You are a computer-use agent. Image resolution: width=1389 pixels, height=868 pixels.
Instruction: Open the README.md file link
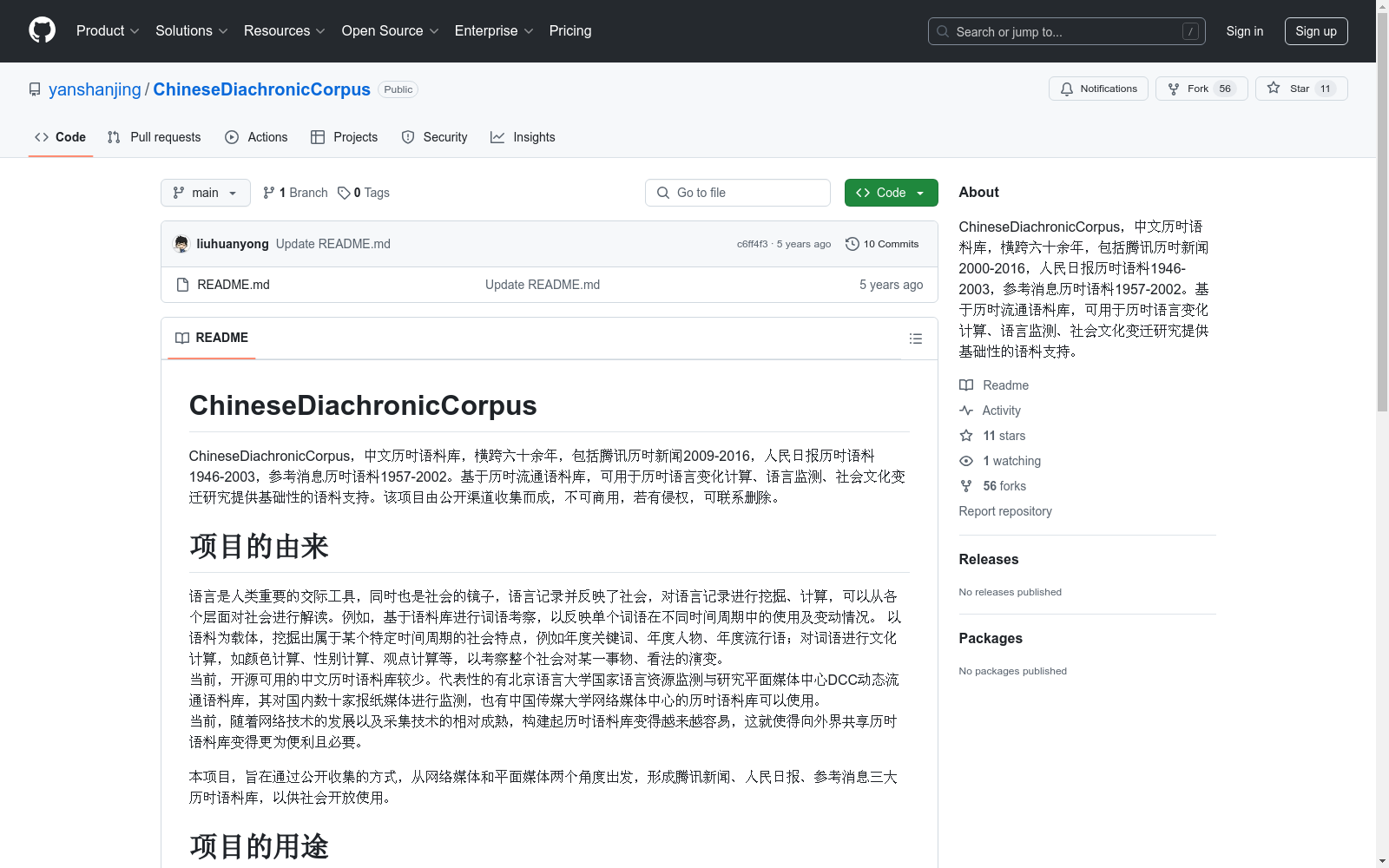pos(234,285)
